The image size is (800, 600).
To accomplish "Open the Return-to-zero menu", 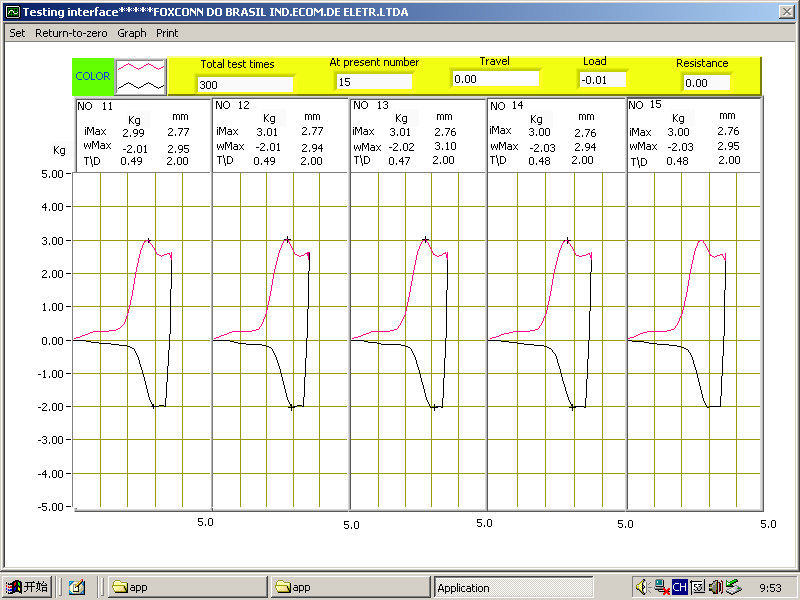I will (x=71, y=33).
